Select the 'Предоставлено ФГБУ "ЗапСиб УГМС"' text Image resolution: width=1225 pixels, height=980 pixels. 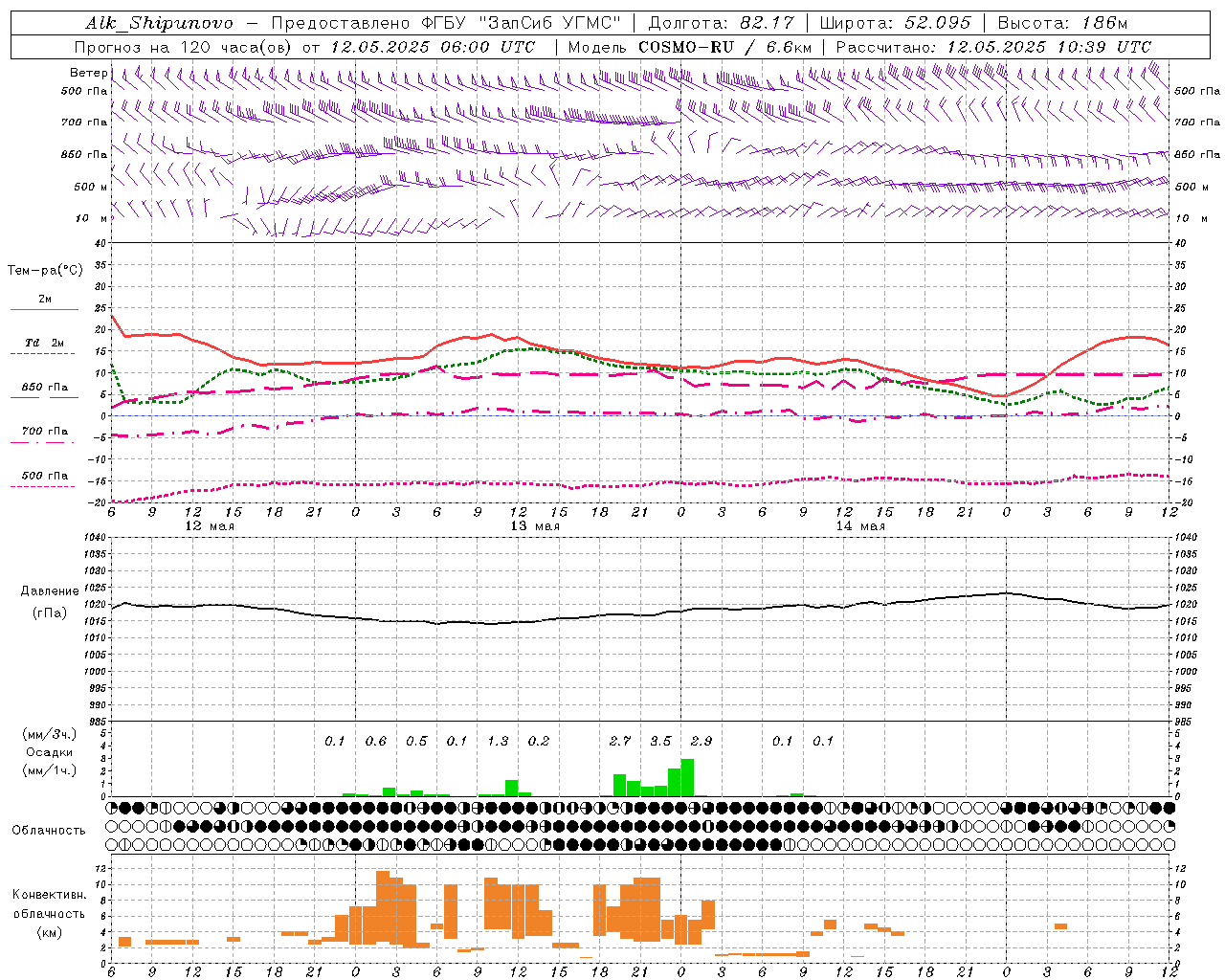click(447, 23)
